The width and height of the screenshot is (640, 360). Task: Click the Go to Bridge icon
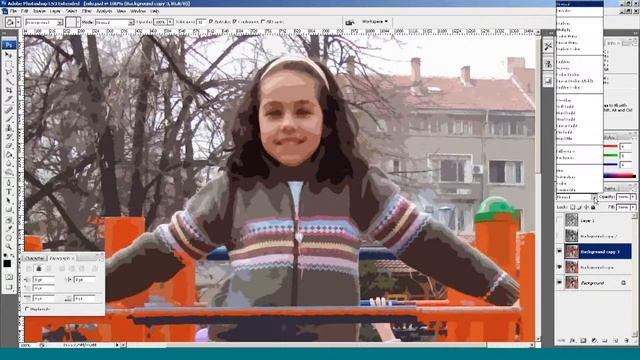[349, 22]
